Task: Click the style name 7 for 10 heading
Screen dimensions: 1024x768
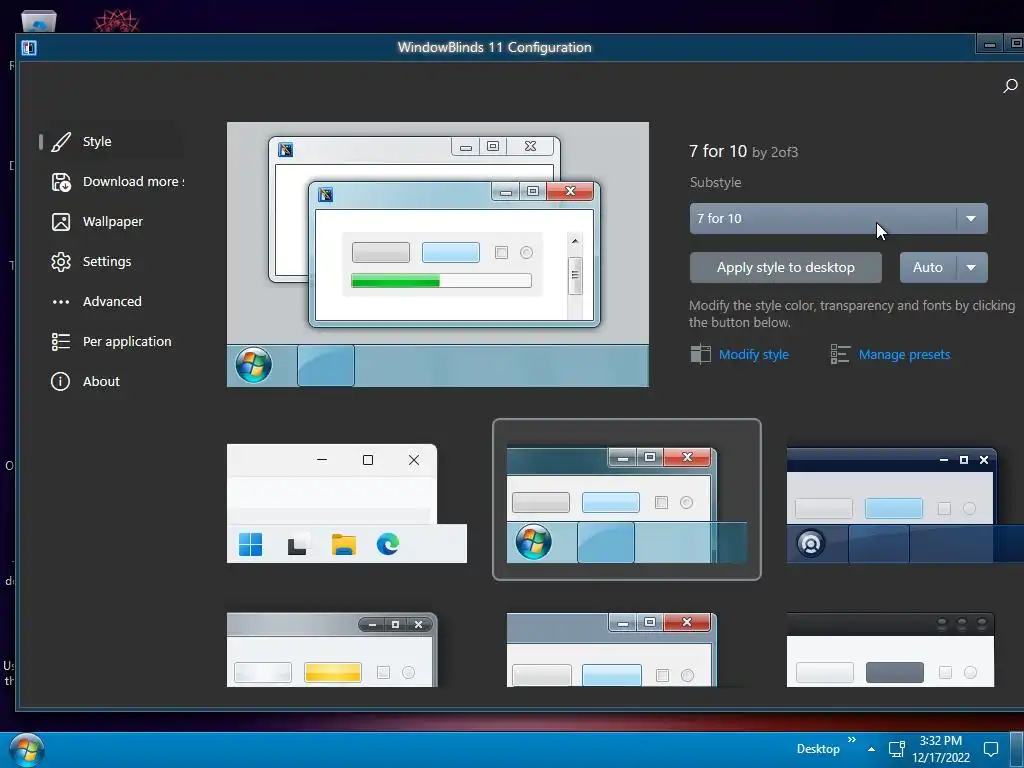Action: coord(718,152)
